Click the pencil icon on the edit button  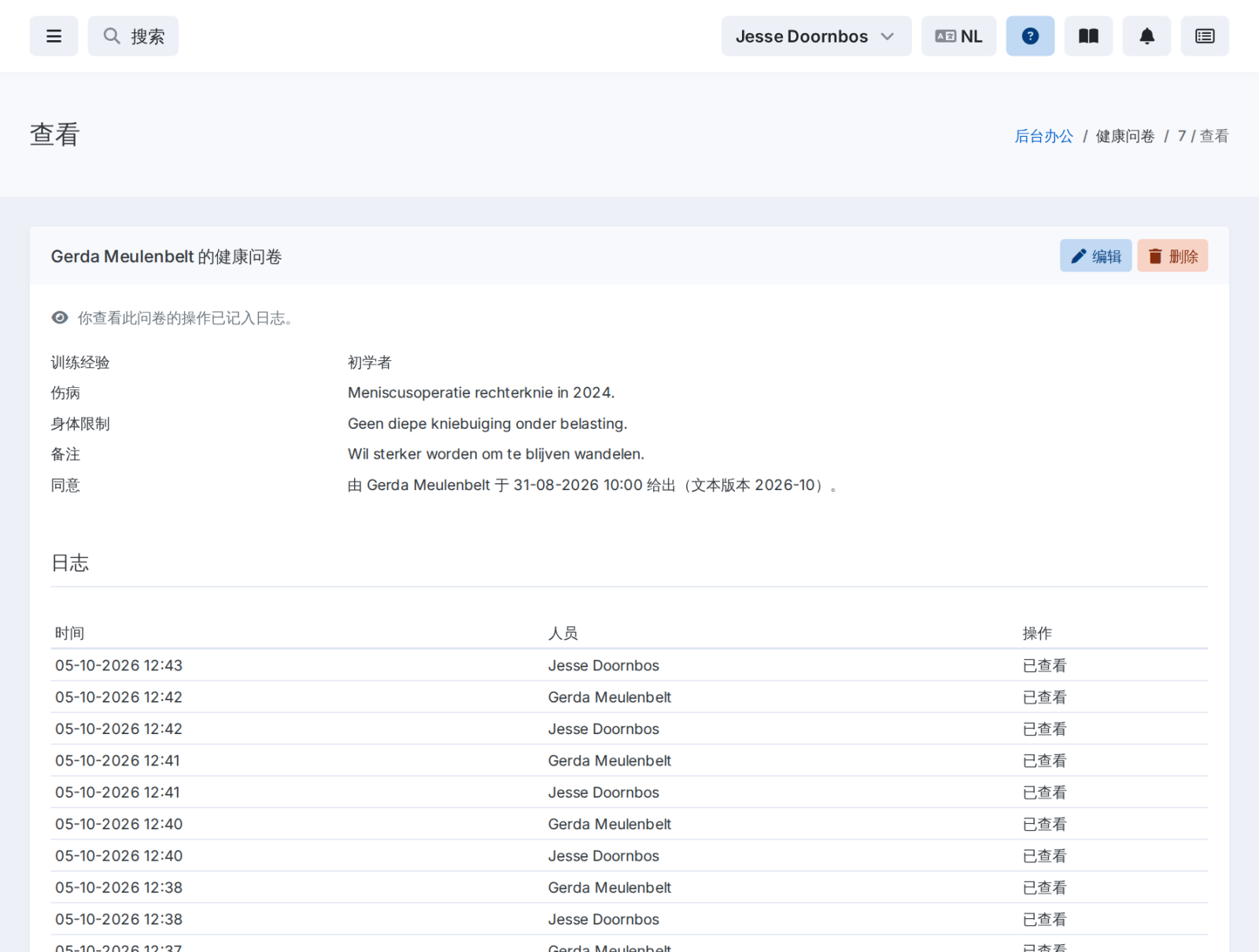1079,256
